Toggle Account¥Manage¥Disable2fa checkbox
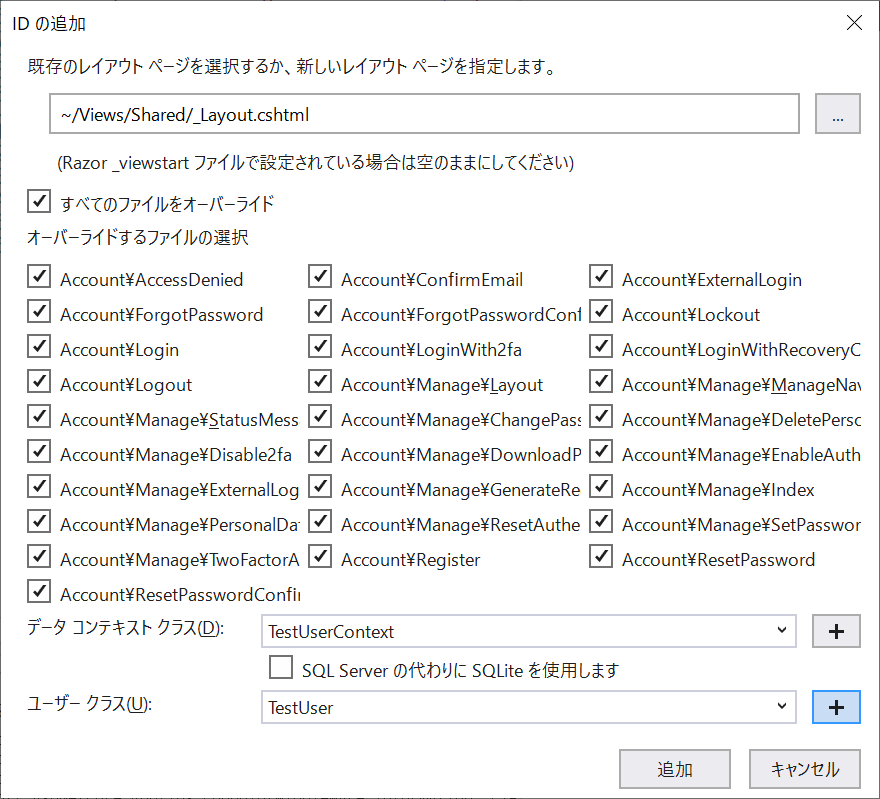 39,452
